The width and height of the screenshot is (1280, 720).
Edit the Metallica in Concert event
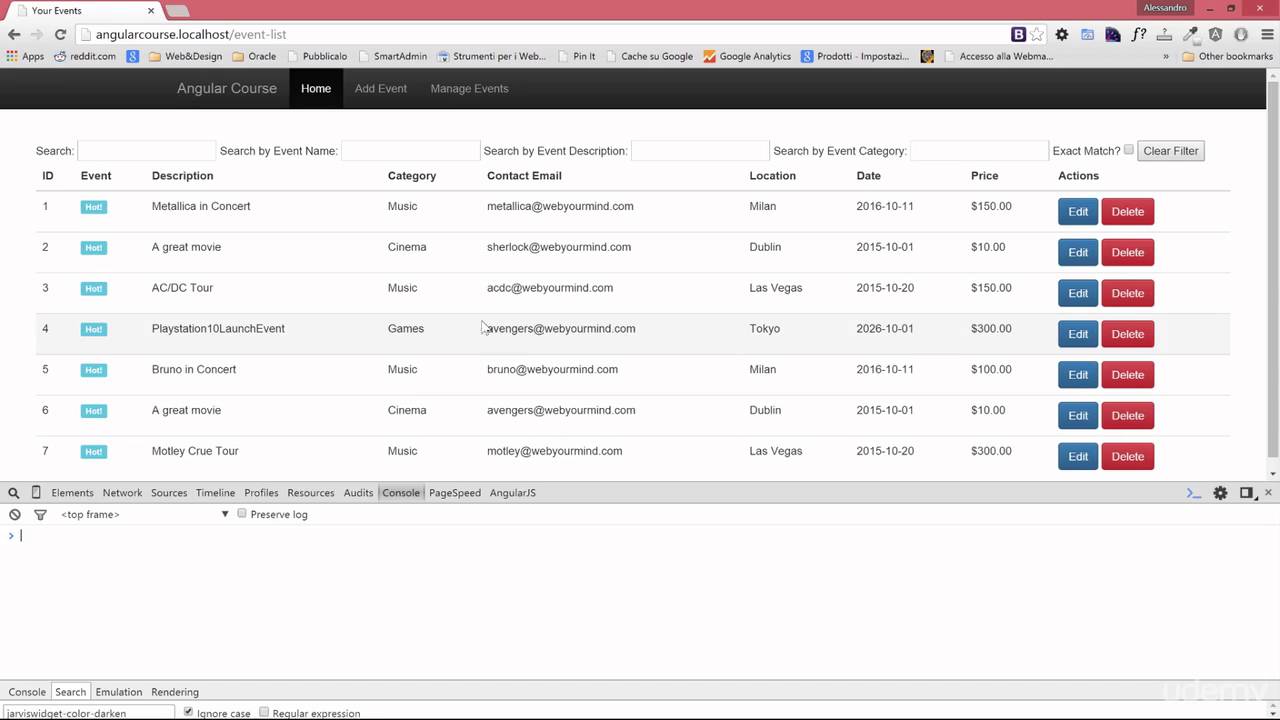point(1078,212)
